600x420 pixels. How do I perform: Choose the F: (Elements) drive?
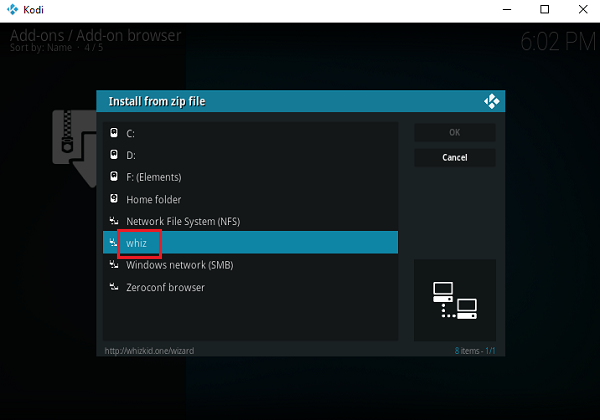[250, 177]
